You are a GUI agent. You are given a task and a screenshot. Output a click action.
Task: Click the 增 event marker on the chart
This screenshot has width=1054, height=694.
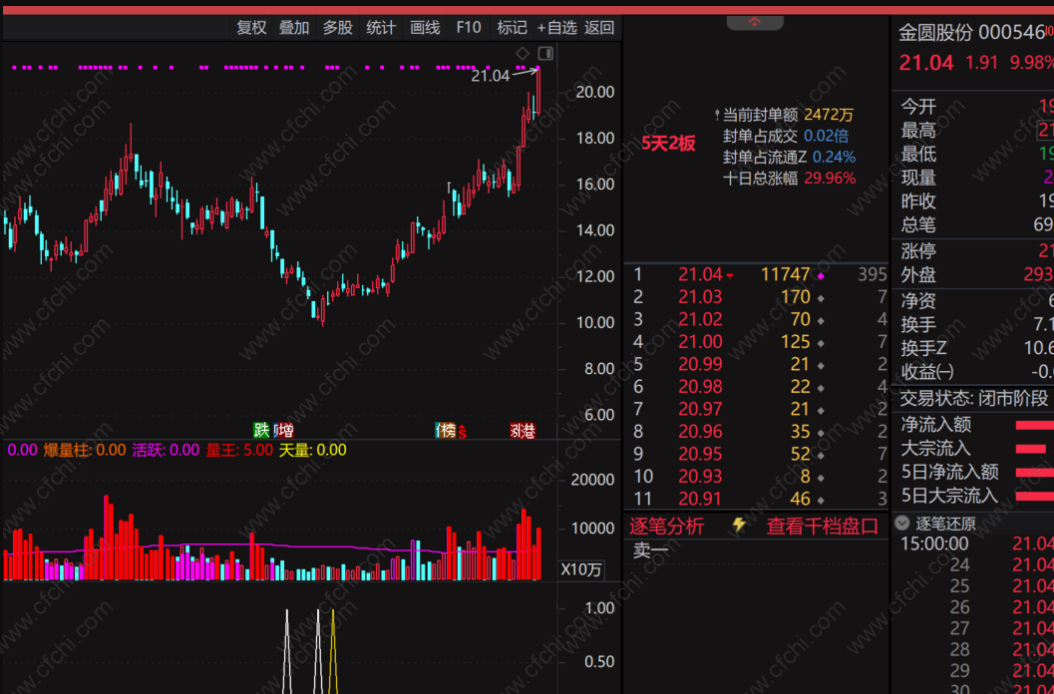[x=286, y=430]
